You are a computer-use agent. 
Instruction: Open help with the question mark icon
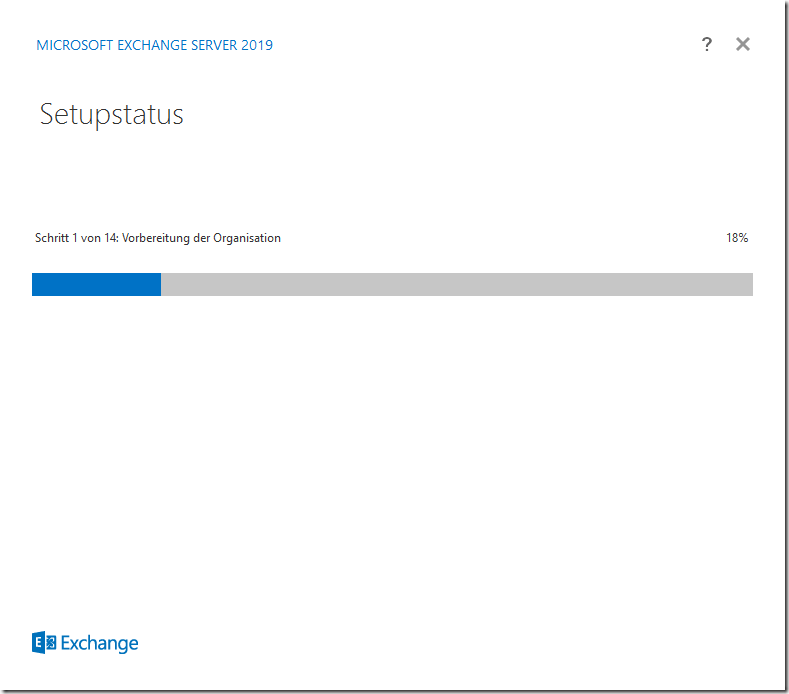click(707, 44)
